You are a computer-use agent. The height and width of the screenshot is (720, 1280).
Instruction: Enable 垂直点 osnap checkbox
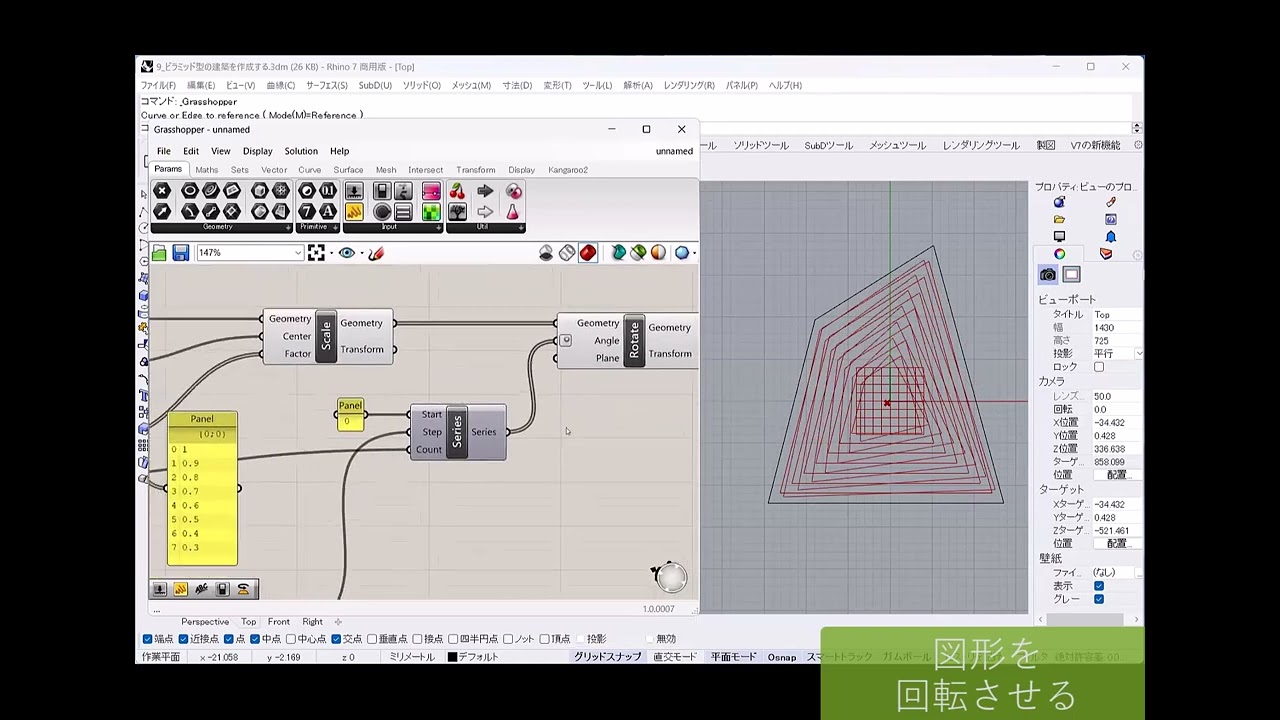pyautogui.click(x=372, y=639)
